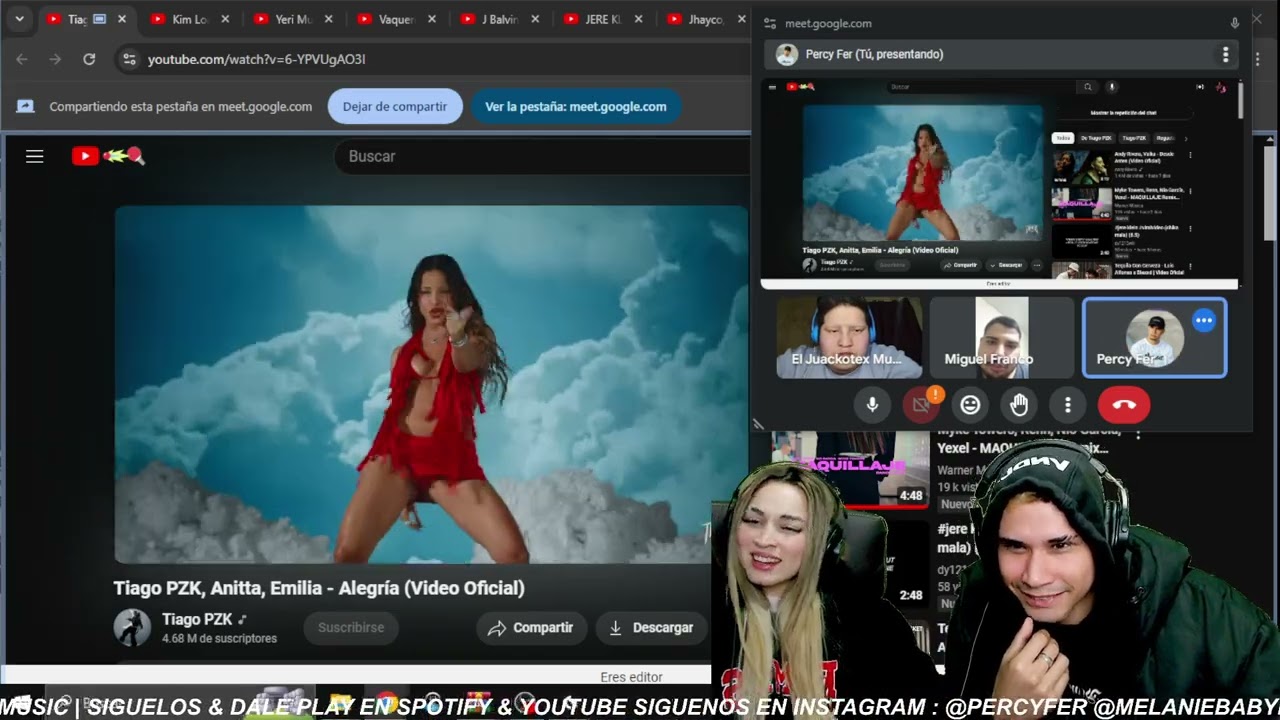Toggle microphone in Meet popup
The image size is (1280, 720).
tap(872, 405)
